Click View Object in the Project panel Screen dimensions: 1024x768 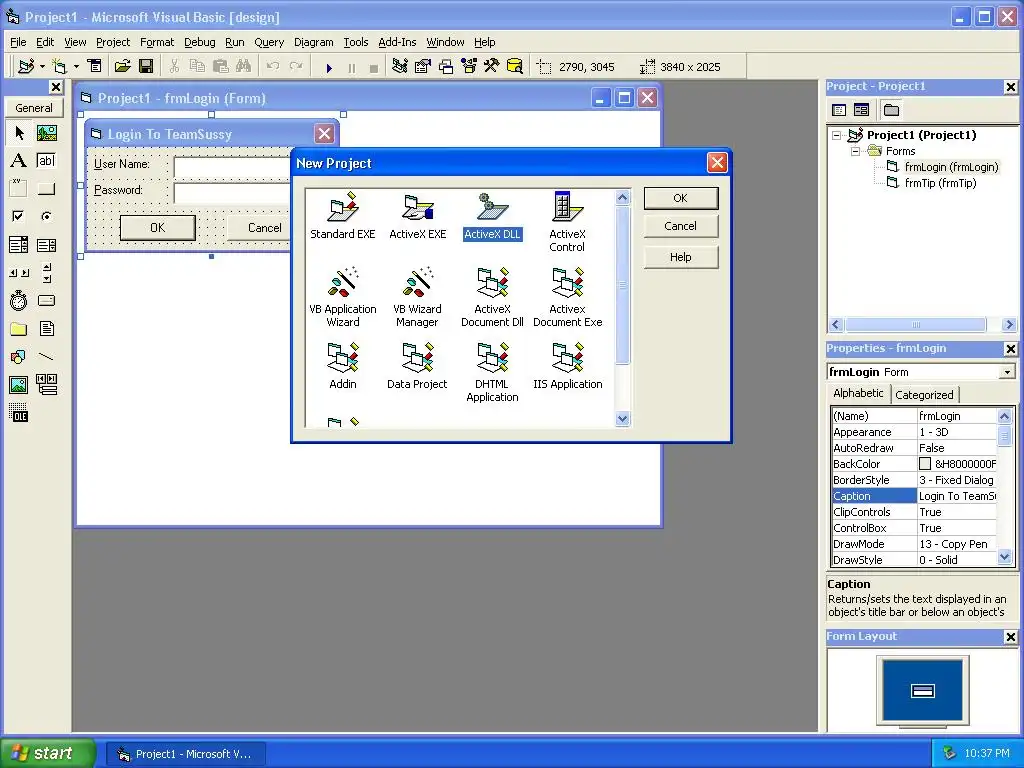[x=861, y=110]
